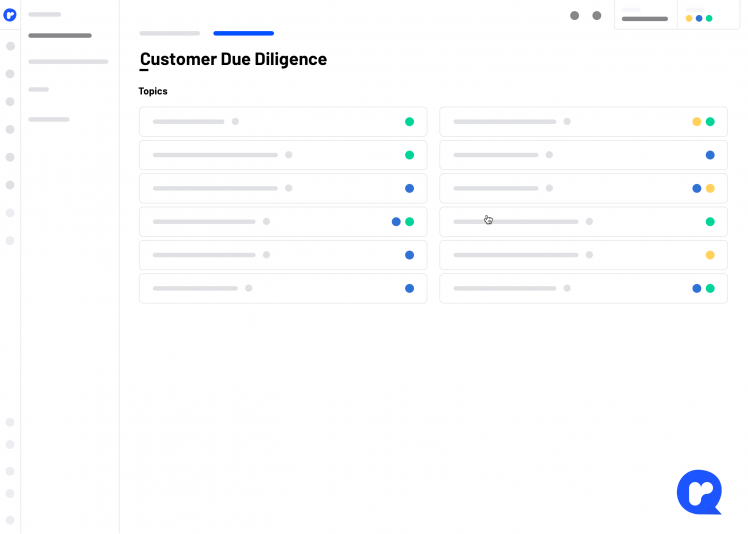This screenshot has width=748, height=534.
Task: Click the blue dot on the second right-column card
Action: (x=710, y=155)
